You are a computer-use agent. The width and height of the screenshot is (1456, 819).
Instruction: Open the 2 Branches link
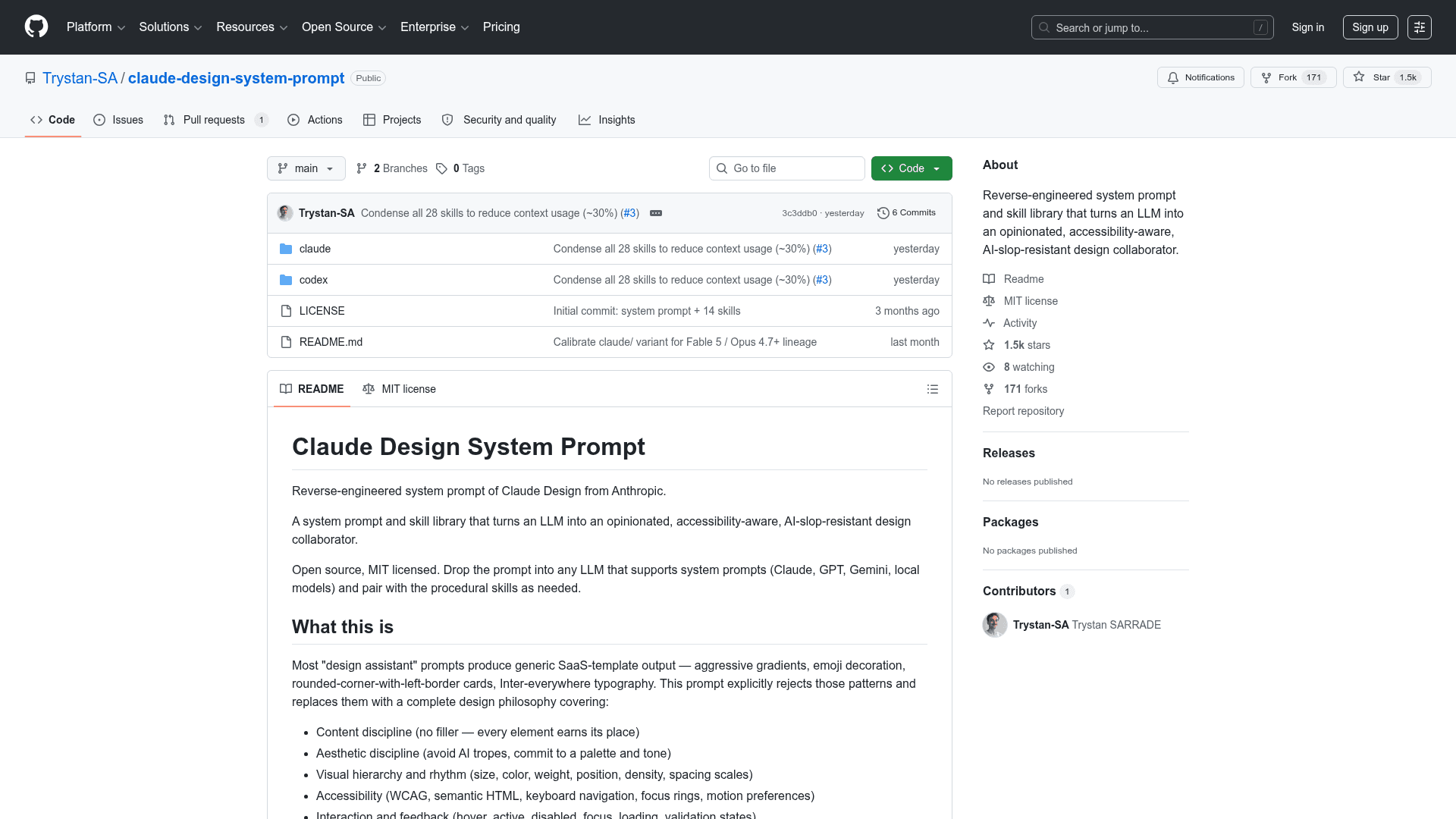coord(392,168)
